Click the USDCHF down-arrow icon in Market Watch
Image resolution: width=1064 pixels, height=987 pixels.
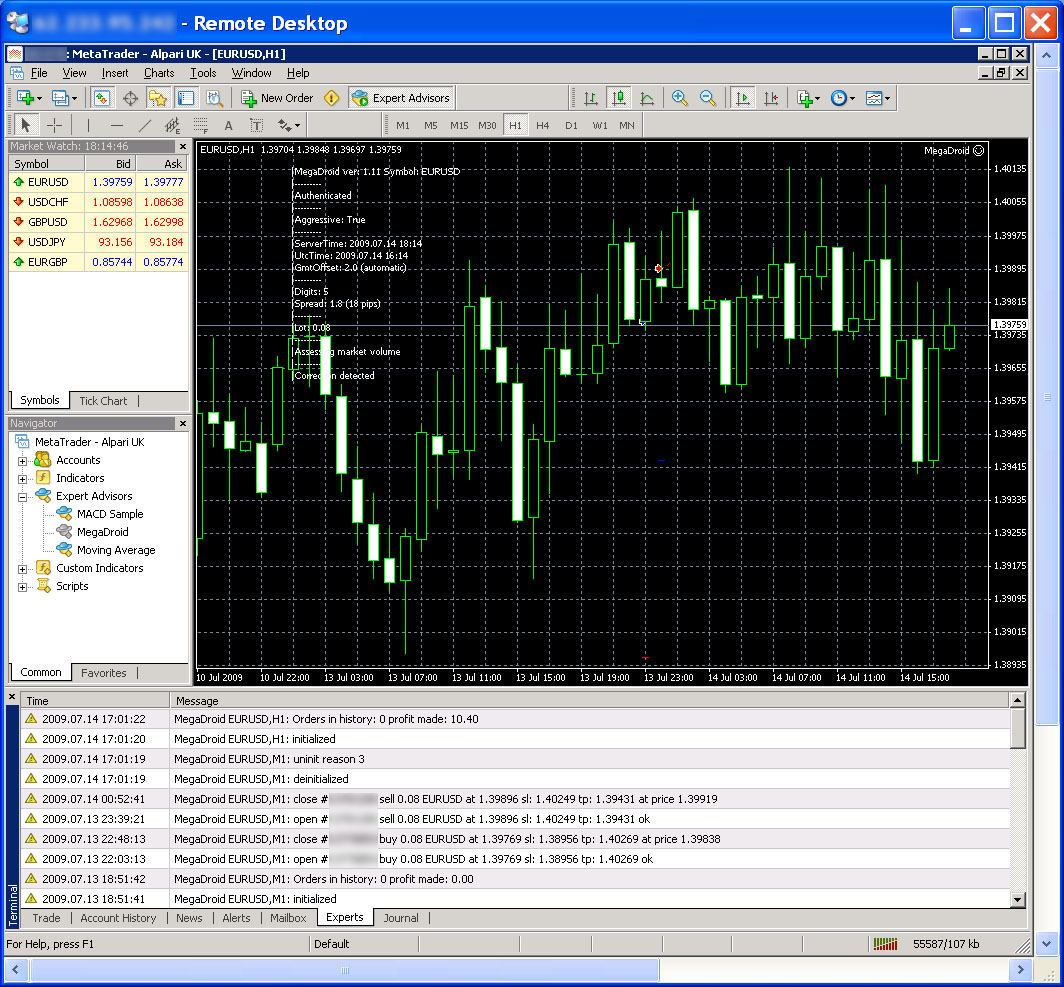(18, 201)
